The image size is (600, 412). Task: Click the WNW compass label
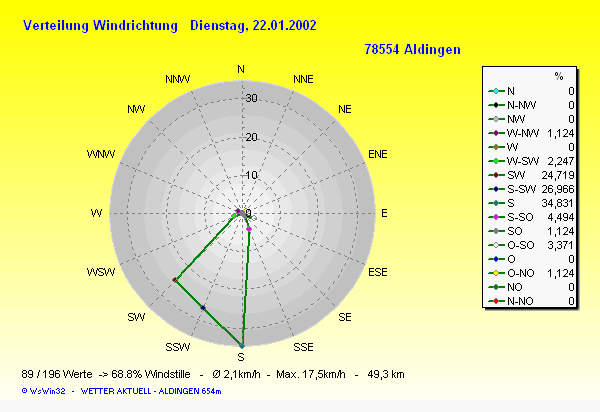(x=100, y=155)
